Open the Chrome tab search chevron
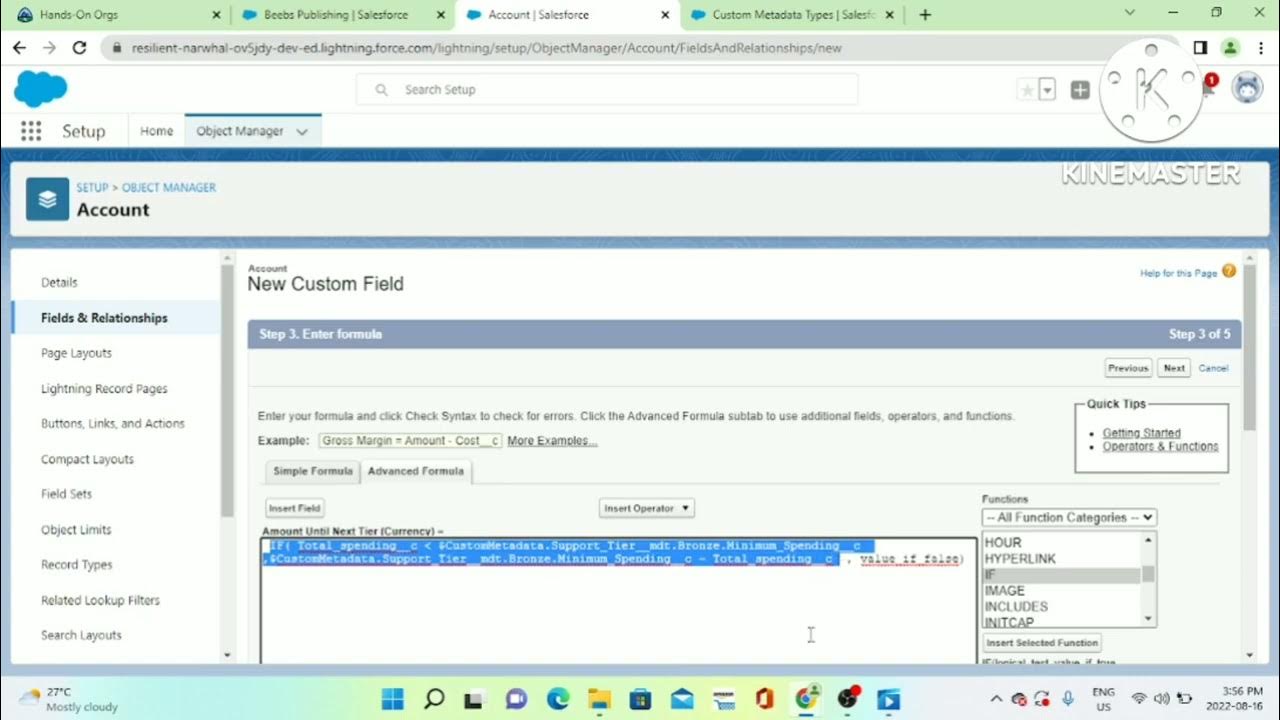 (x=1130, y=13)
